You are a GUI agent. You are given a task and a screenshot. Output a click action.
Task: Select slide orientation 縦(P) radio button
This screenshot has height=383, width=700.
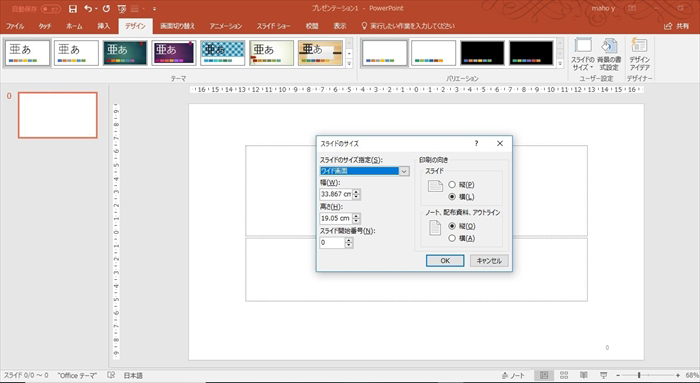coord(452,184)
